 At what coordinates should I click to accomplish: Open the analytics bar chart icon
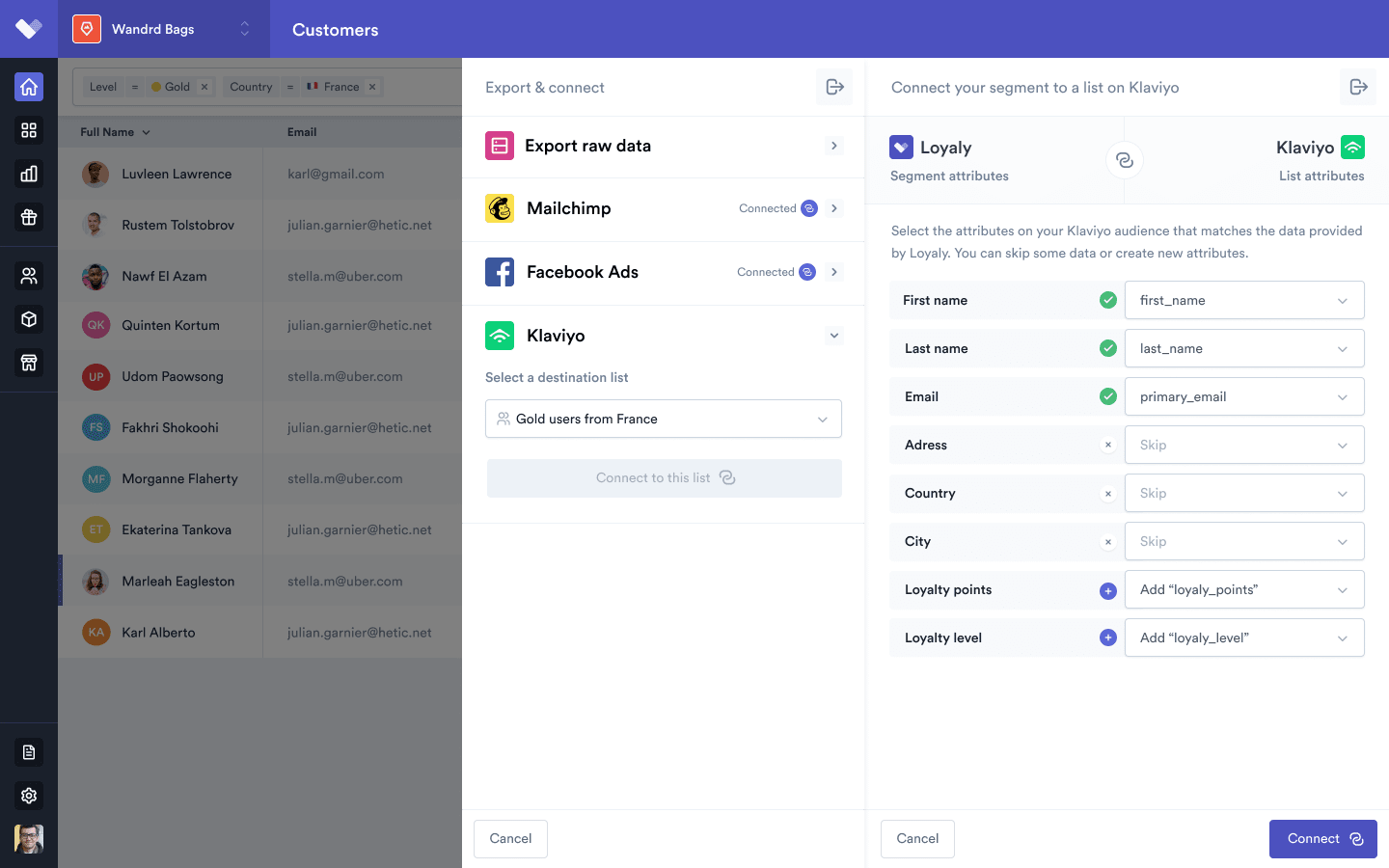[x=29, y=174]
